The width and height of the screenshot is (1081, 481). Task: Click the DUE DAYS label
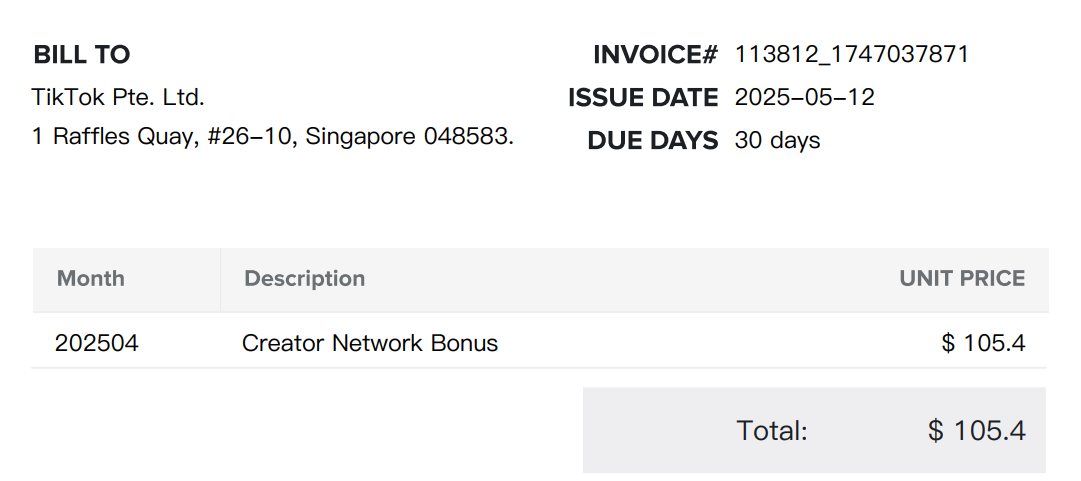coord(653,141)
